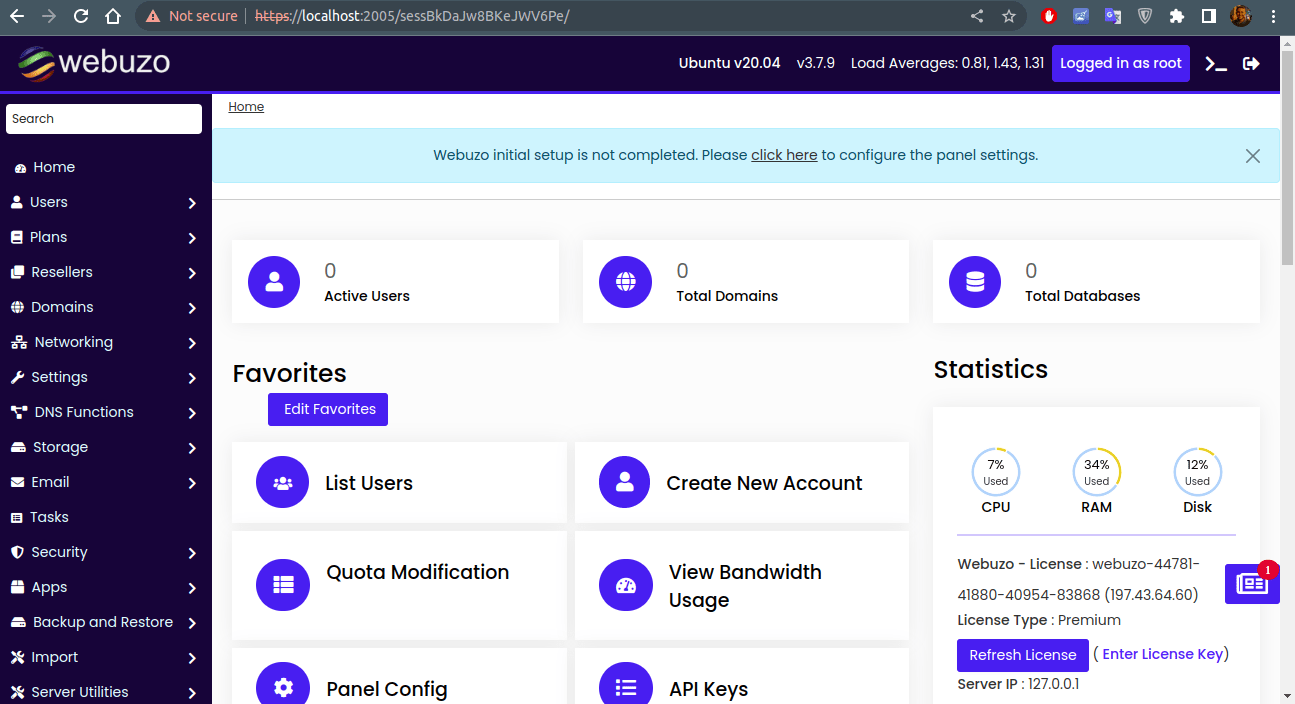1295x704 pixels.
Task: Expand the DNS Functions menu chevron
Action: (x=192, y=413)
